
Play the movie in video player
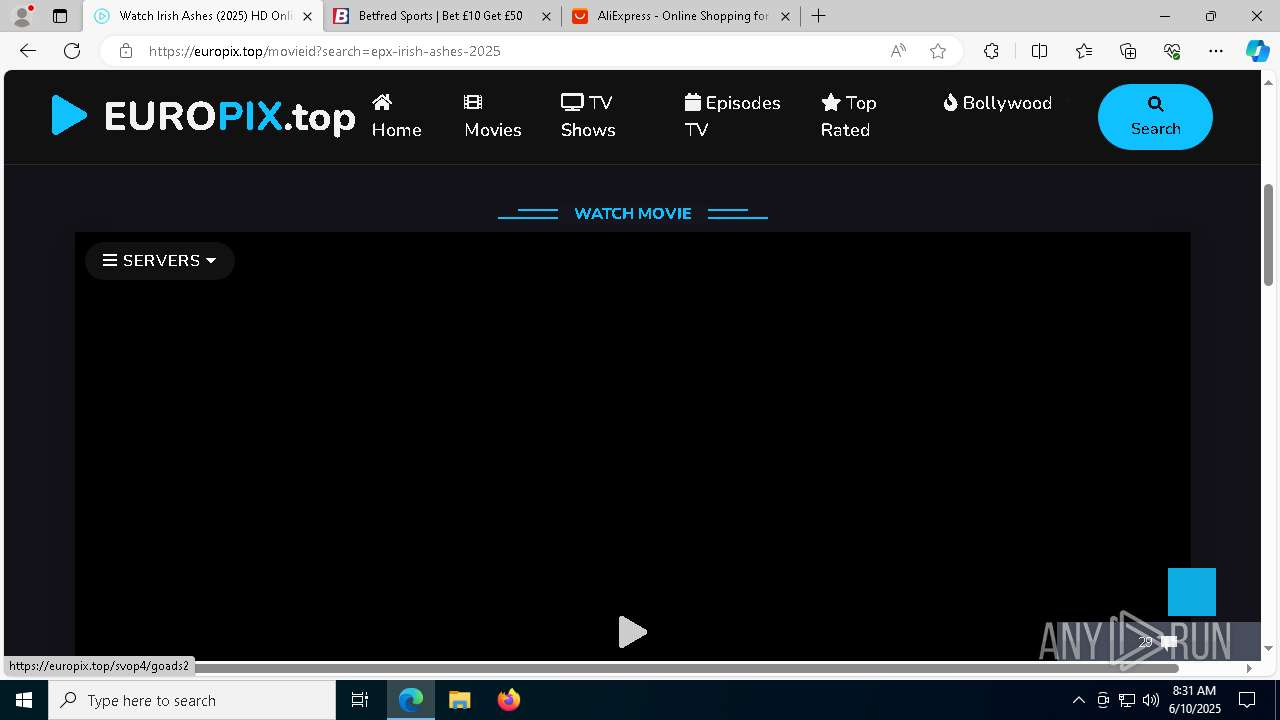point(632,632)
